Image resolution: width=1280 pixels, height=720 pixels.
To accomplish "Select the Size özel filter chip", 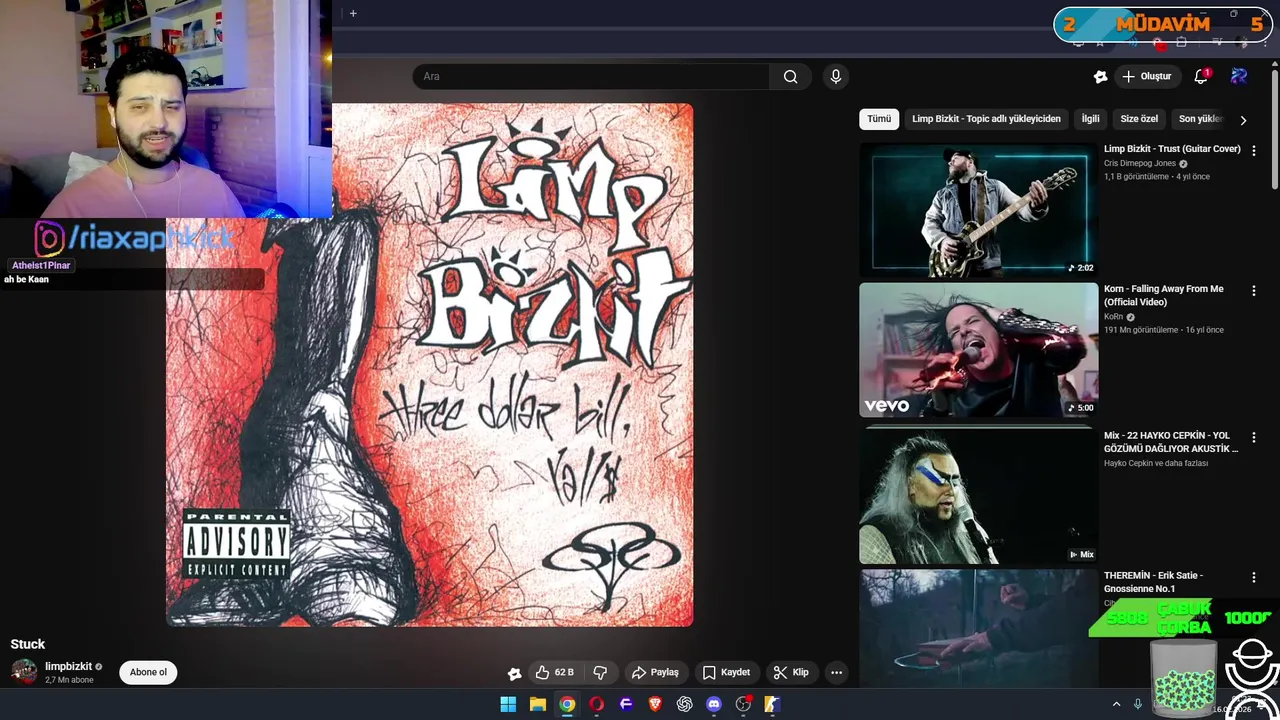I will [1139, 119].
